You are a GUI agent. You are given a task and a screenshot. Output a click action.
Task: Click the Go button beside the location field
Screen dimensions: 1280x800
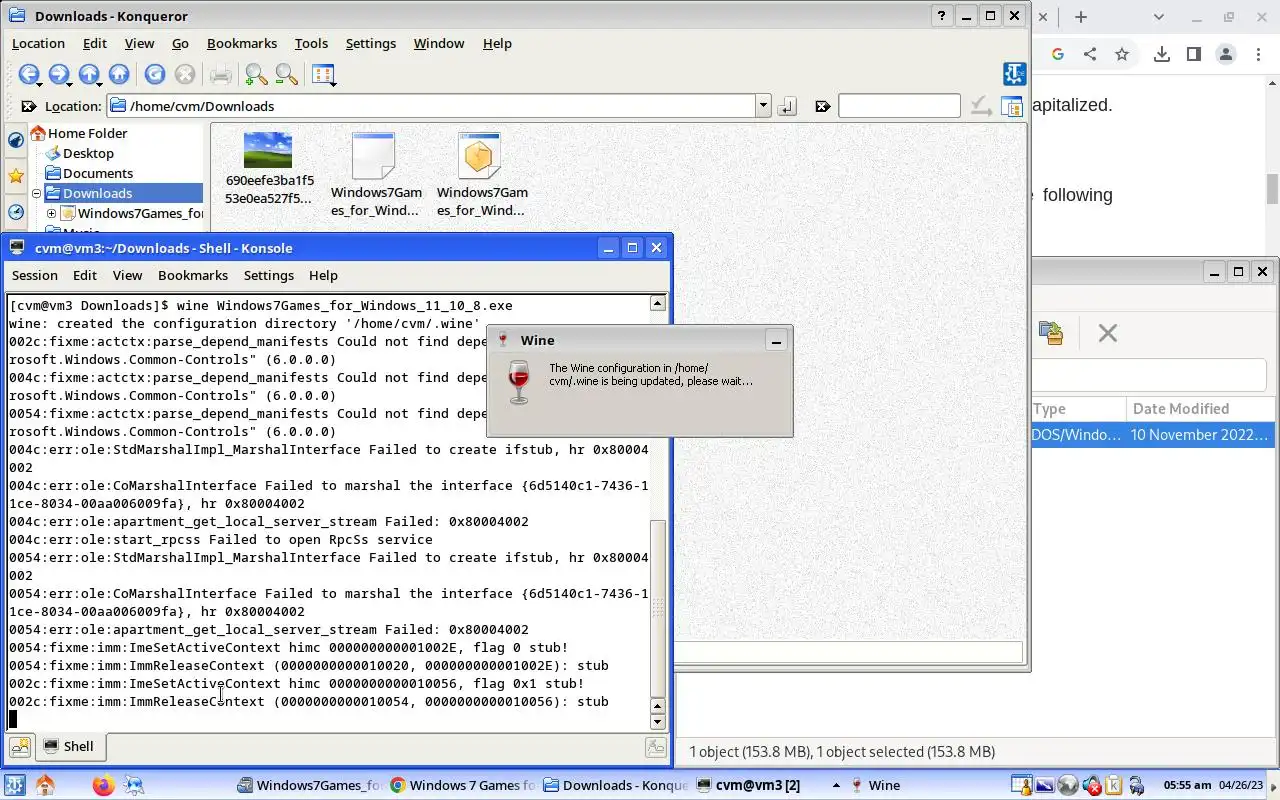(x=787, y=106)
